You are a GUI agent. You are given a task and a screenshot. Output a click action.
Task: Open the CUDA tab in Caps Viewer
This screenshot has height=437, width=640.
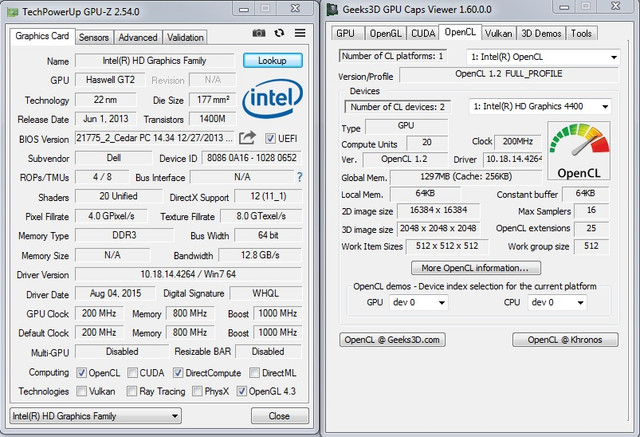click(x=423, y=33)
